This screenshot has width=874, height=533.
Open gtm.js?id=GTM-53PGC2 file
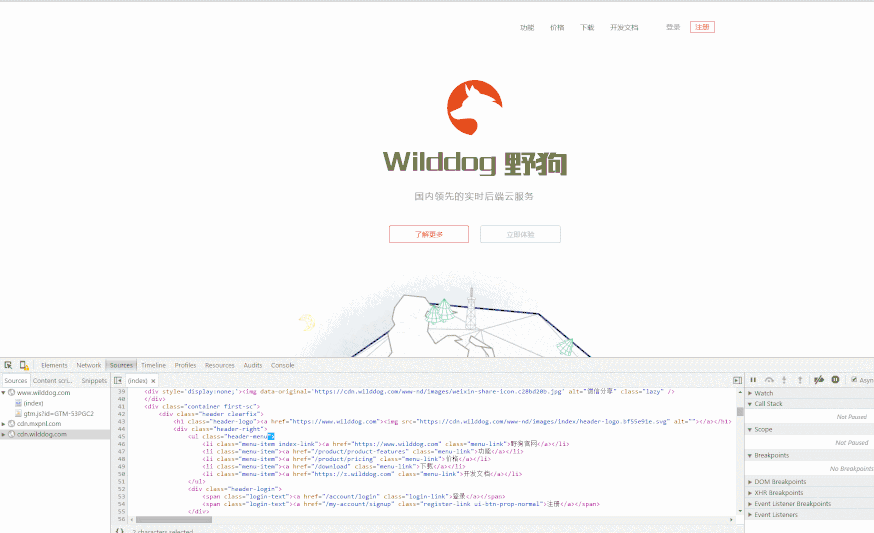coord(58,414)
